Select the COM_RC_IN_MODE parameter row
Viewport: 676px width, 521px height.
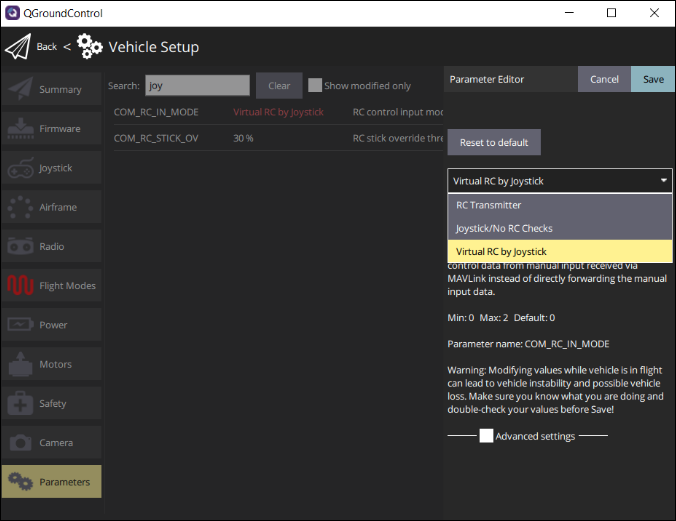[x=278, y=112]
